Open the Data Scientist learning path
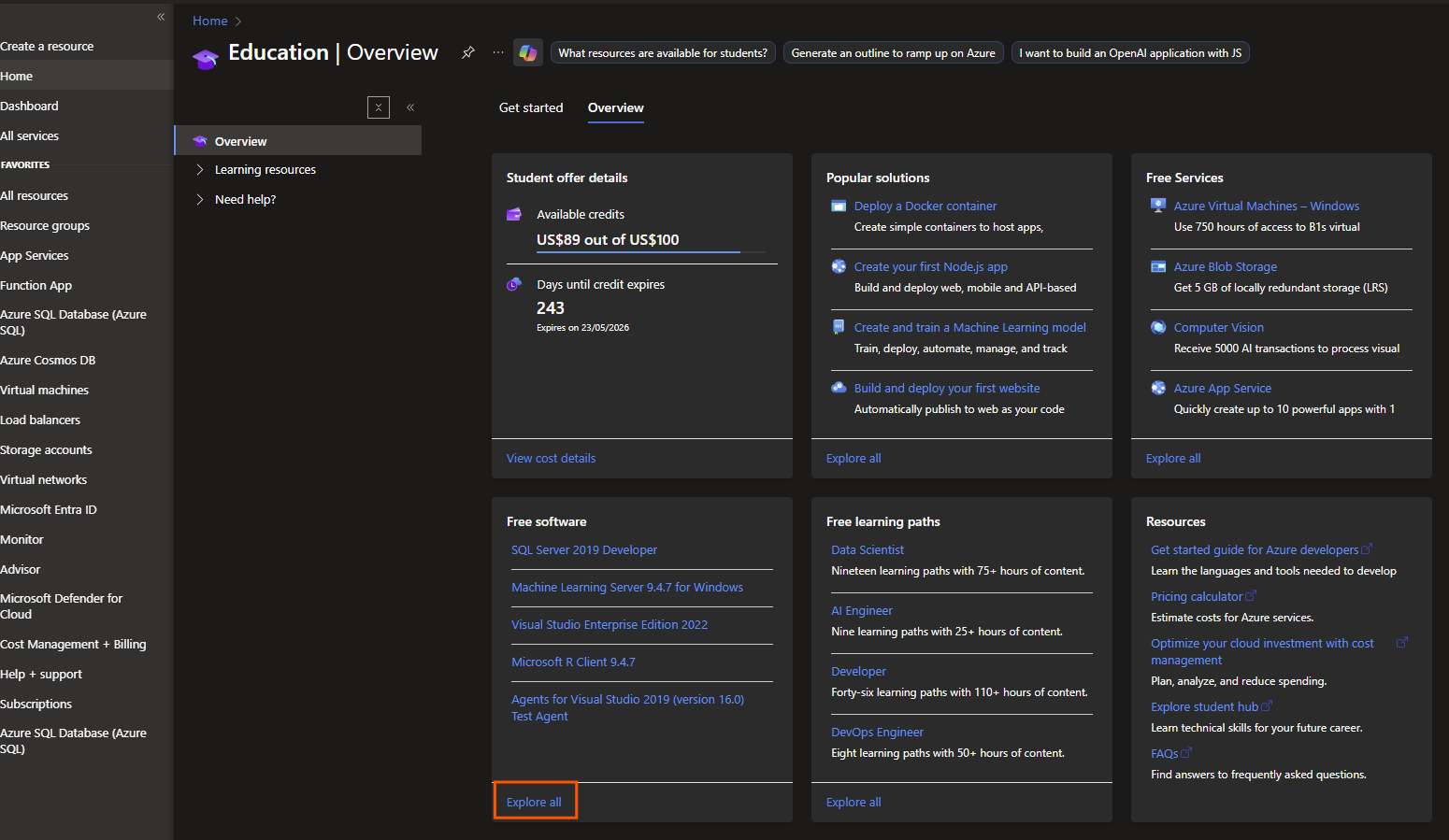This screenshot has height=840, width=1449. [868, 550]
